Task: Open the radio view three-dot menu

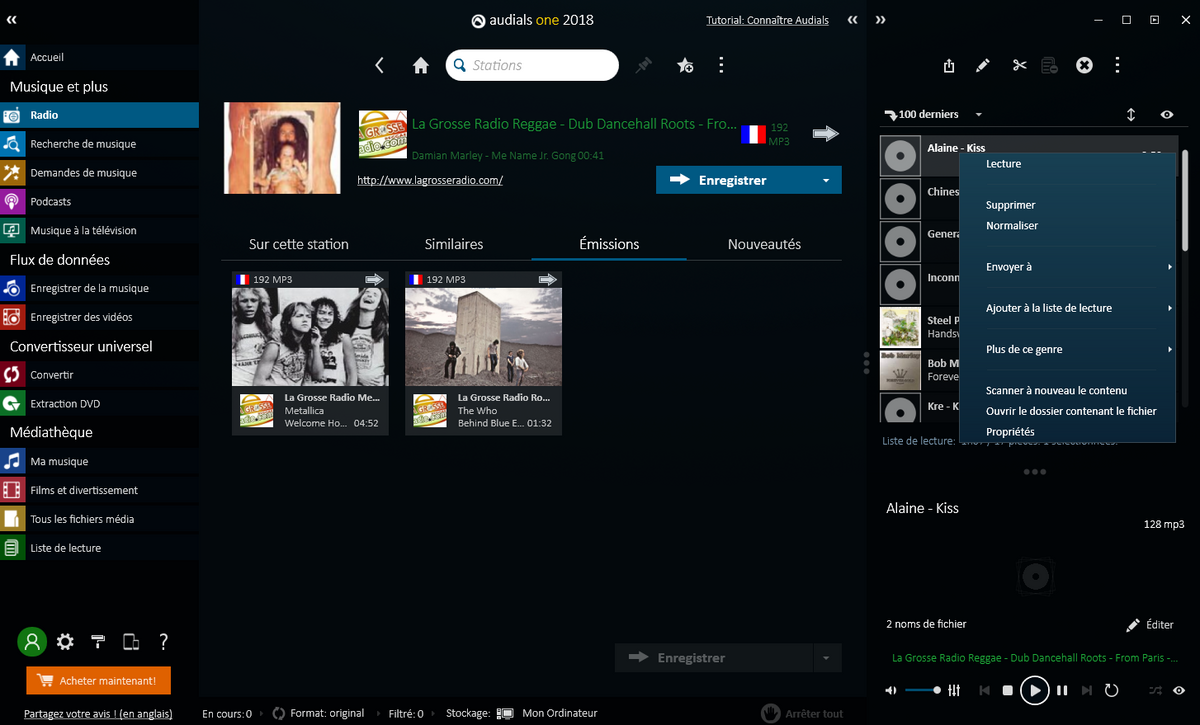Action: coord(721,65)
